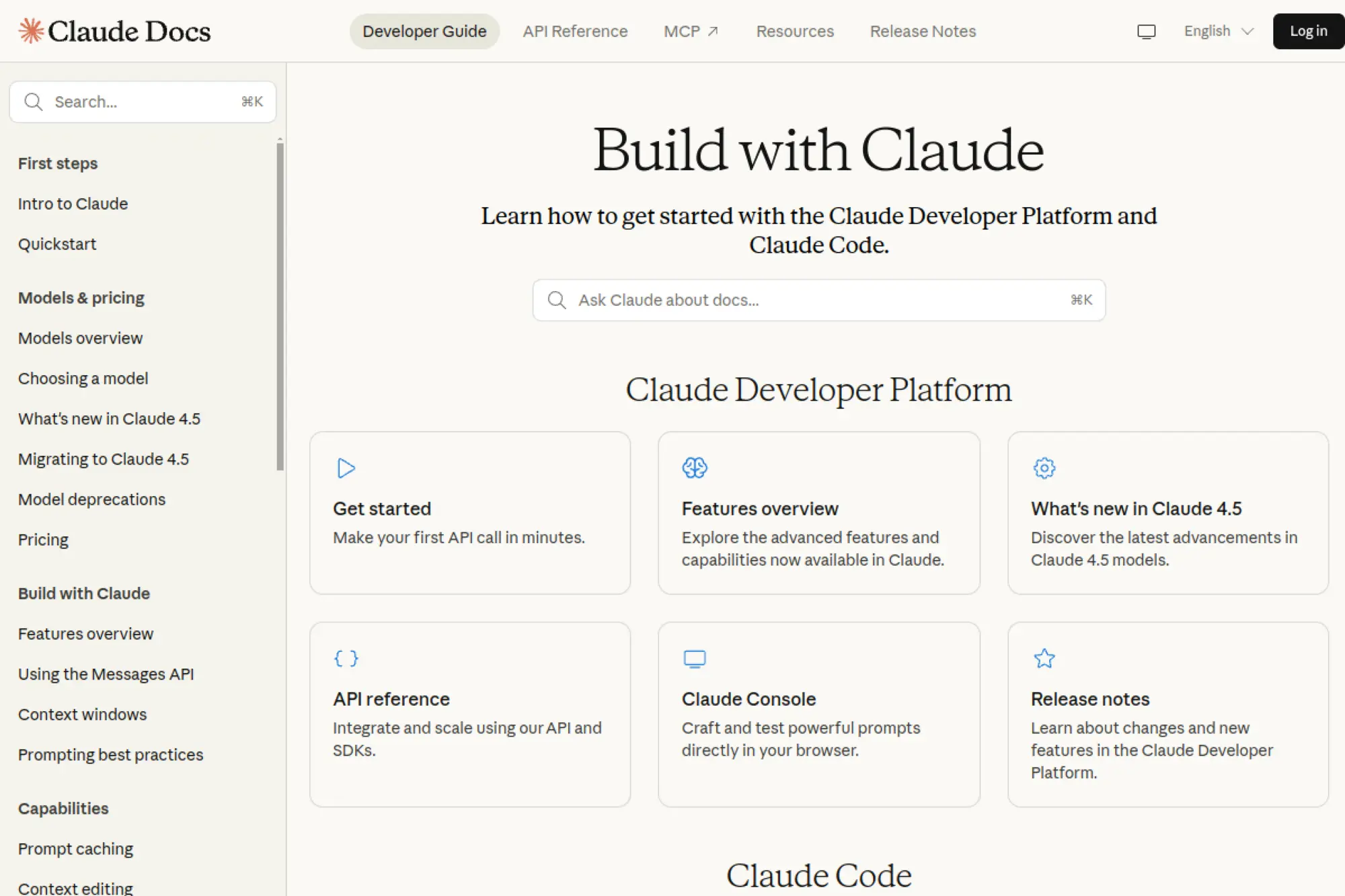Click the external link arrow next to MCP
Screen dimensions: 1345x896
click(714, 30)
